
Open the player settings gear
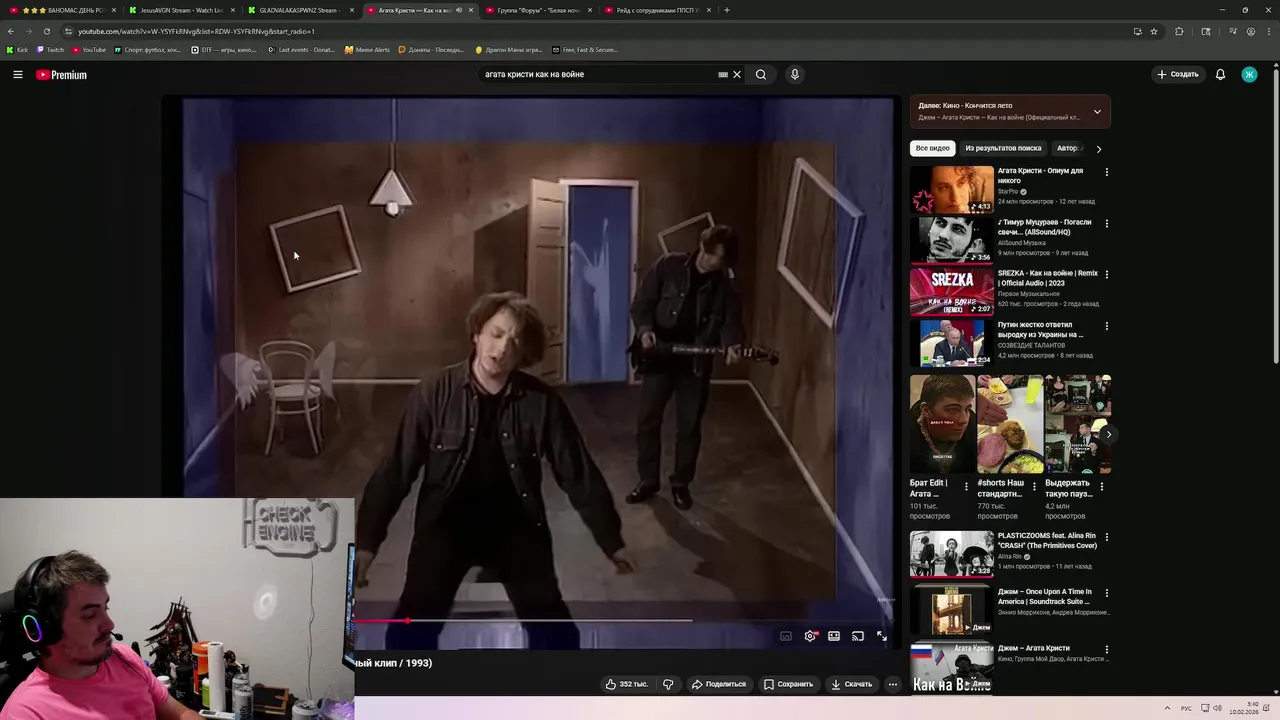tap(810, 636)
